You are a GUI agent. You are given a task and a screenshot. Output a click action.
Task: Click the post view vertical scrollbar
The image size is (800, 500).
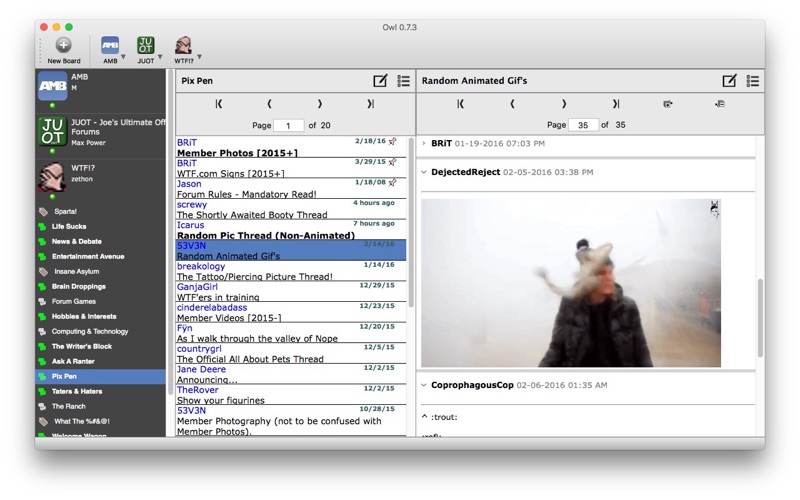[760, 317]
